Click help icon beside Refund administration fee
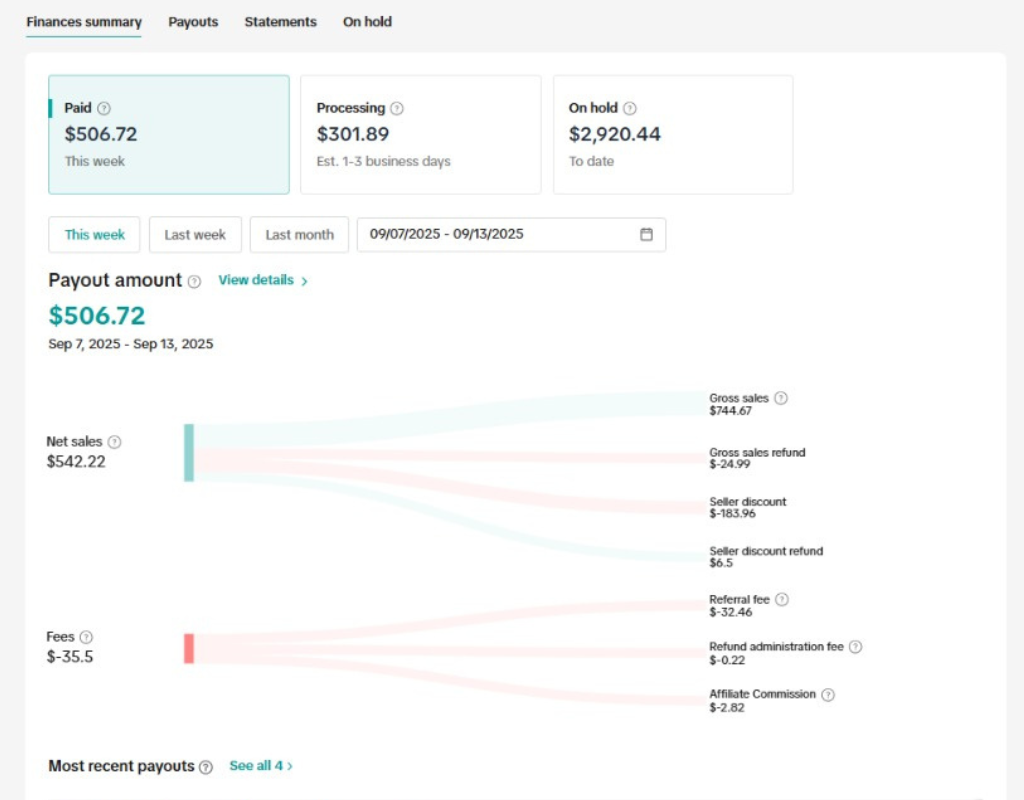 [855, 647]
